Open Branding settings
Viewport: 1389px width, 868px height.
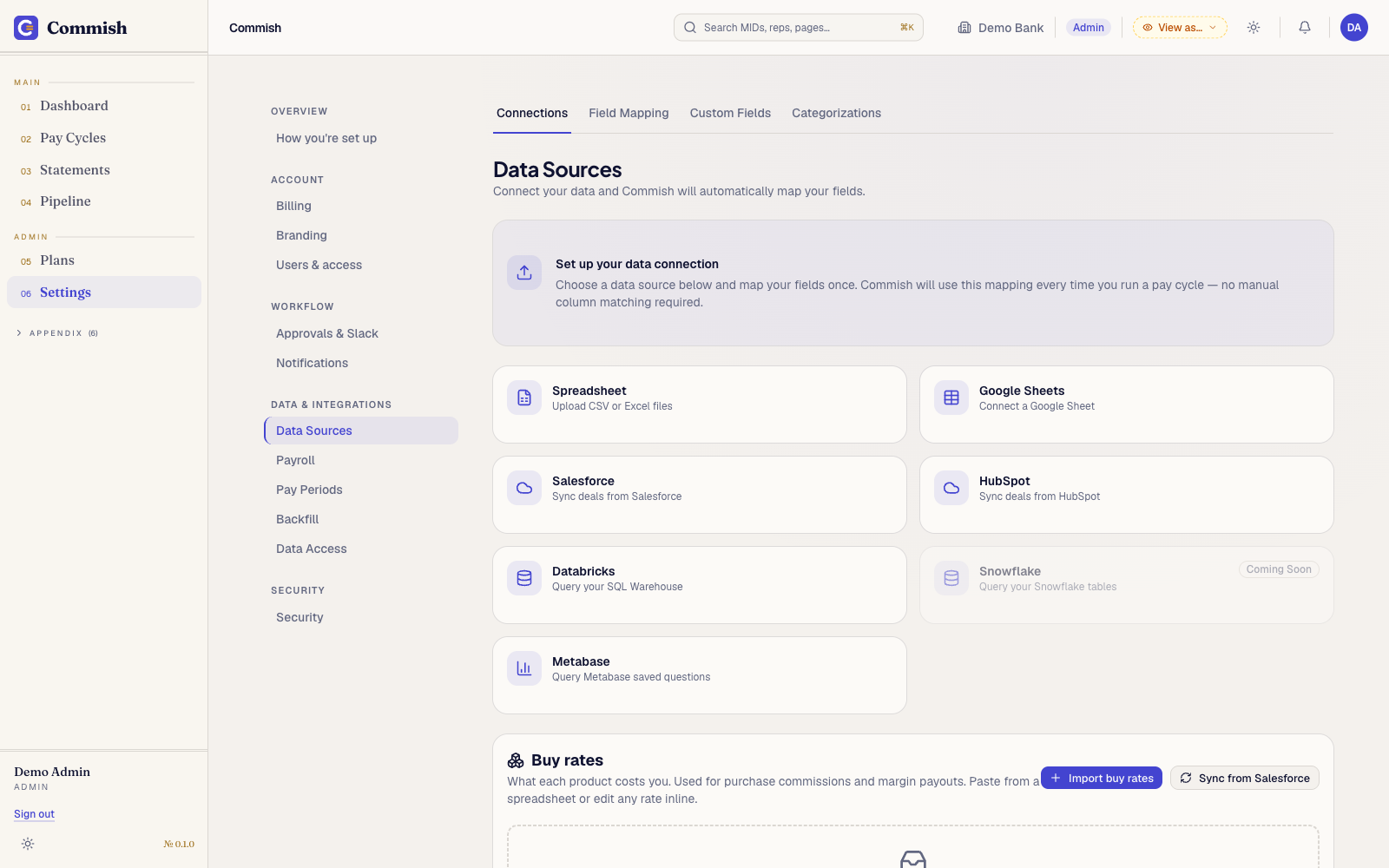point(361,235)
